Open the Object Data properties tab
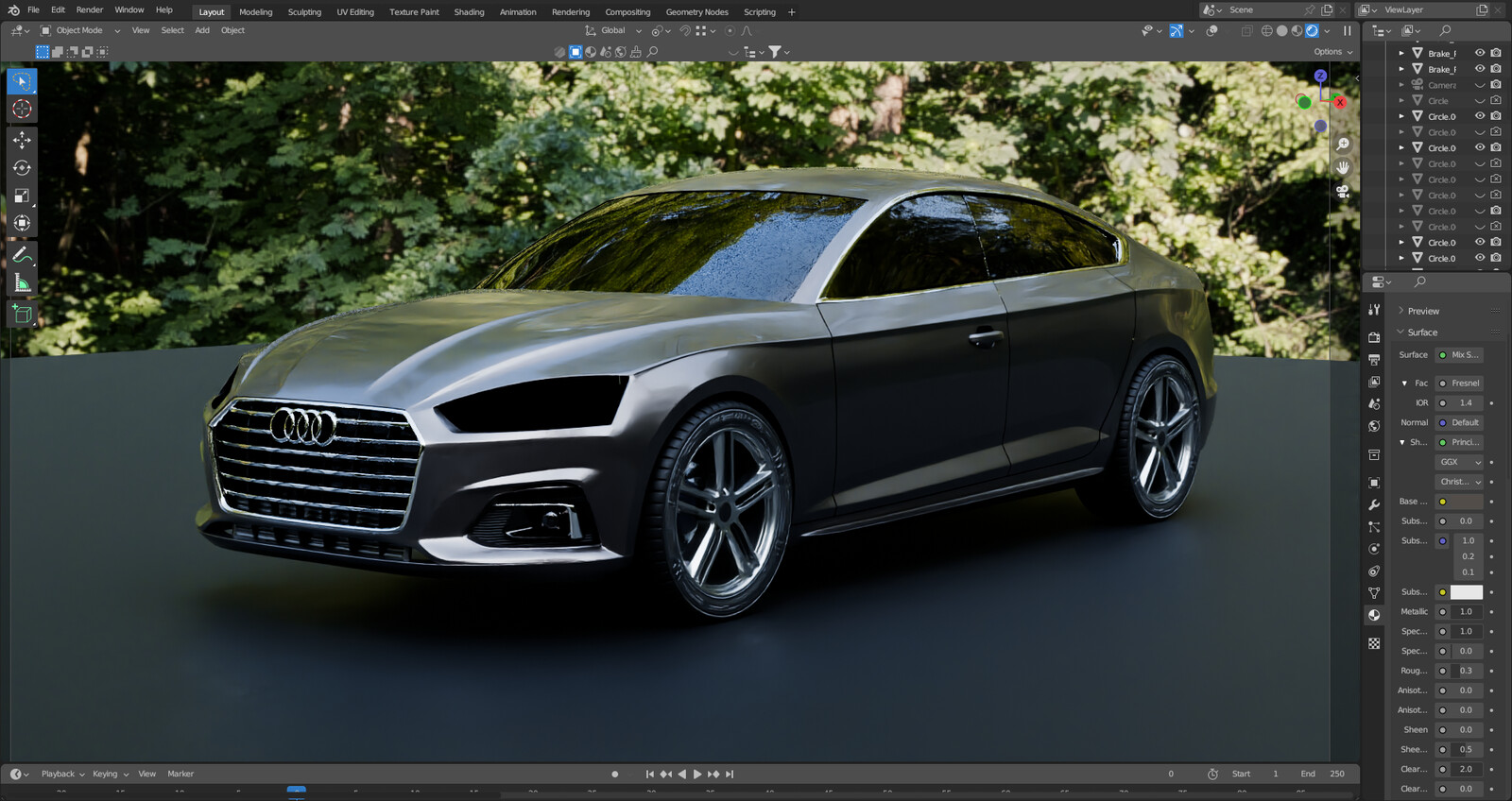Screen dimensions: 1512x801 coord(1374,593)
